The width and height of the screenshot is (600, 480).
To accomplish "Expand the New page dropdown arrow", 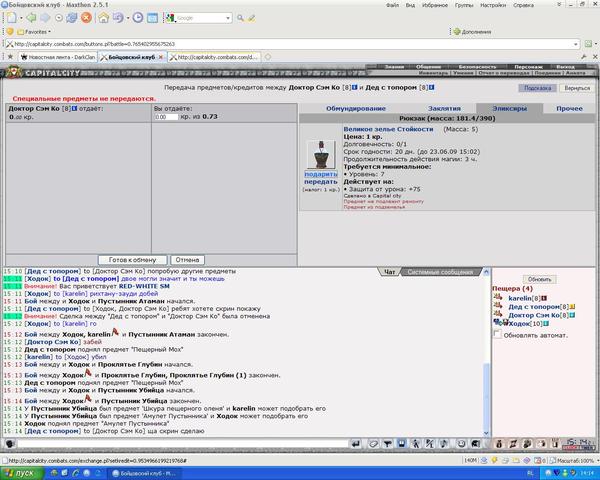I will (21, 18).
